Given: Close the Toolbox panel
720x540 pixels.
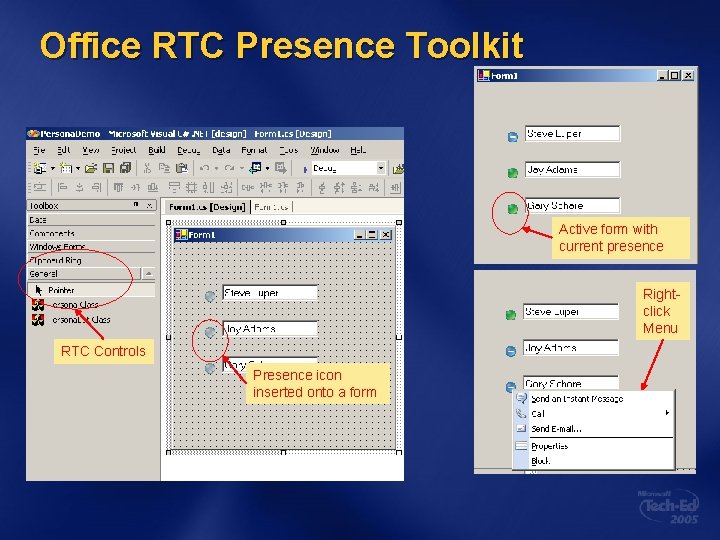Looking at the screenshot, I should click(x=150, y=205).
